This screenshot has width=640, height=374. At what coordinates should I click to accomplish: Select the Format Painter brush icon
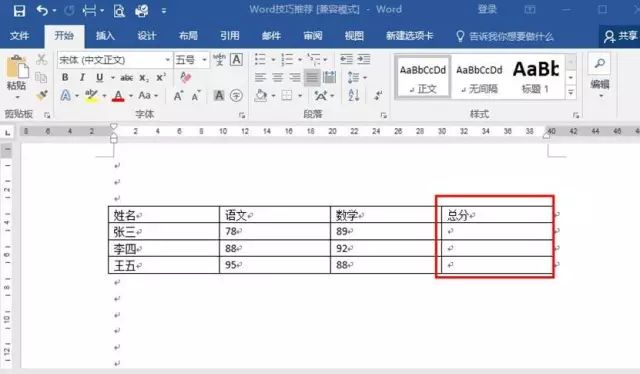pyautogui.click(x=41, y=96)
